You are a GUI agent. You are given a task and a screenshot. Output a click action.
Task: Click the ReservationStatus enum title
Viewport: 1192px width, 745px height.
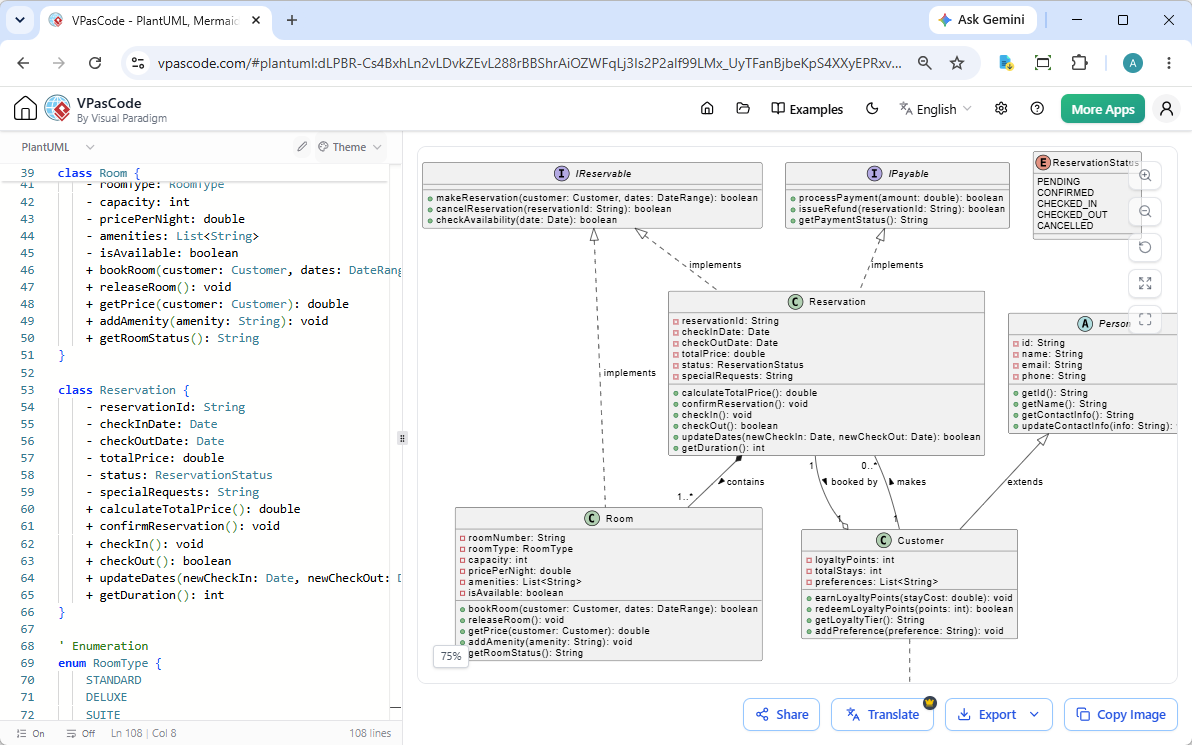[x=1094, y=163]
